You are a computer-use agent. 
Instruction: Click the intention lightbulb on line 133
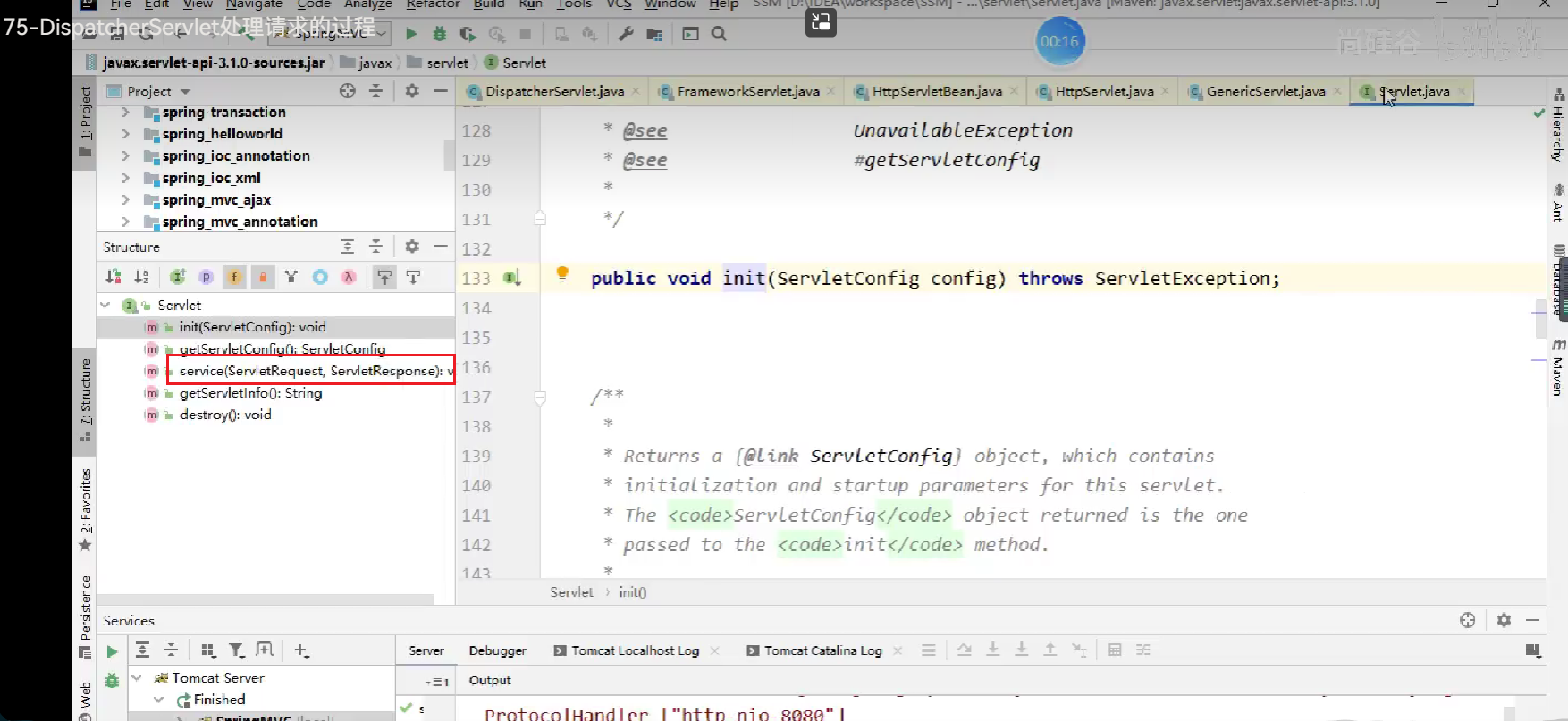pos(562,273)
